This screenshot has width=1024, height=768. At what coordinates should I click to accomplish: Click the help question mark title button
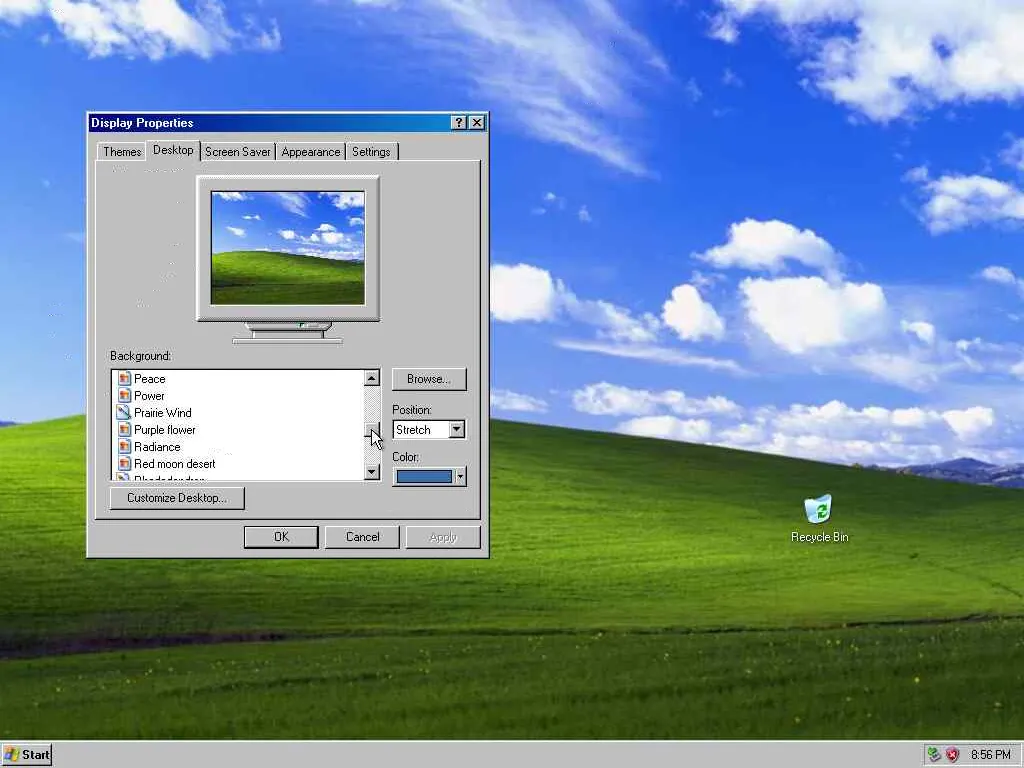pos(459,123)
